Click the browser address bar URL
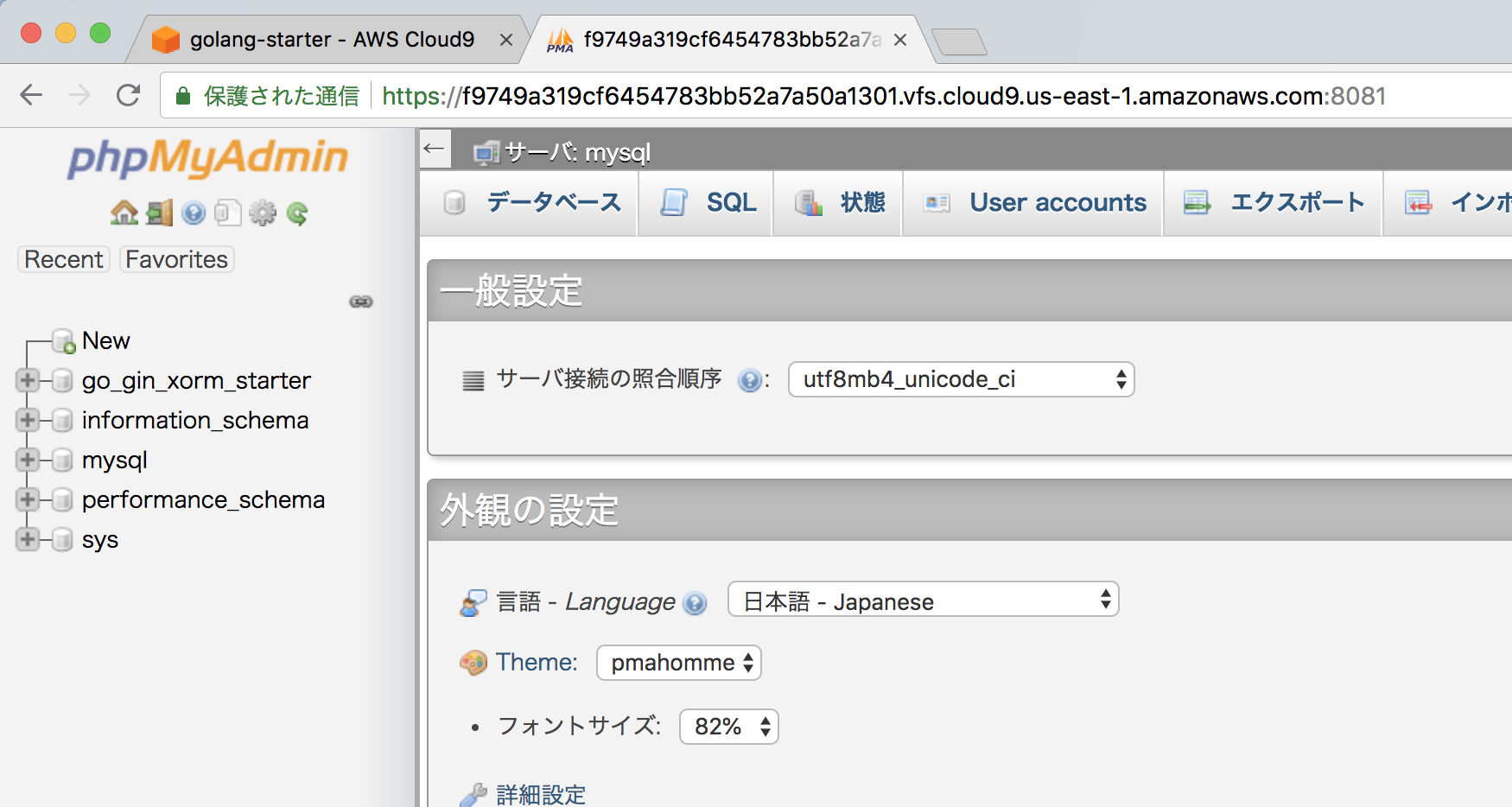The height and width of the screenshot is (807, 1512). tap(884, 96)
